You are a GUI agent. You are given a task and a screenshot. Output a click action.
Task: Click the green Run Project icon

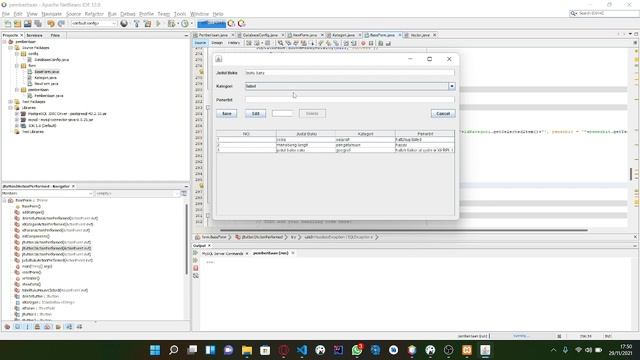158,24
